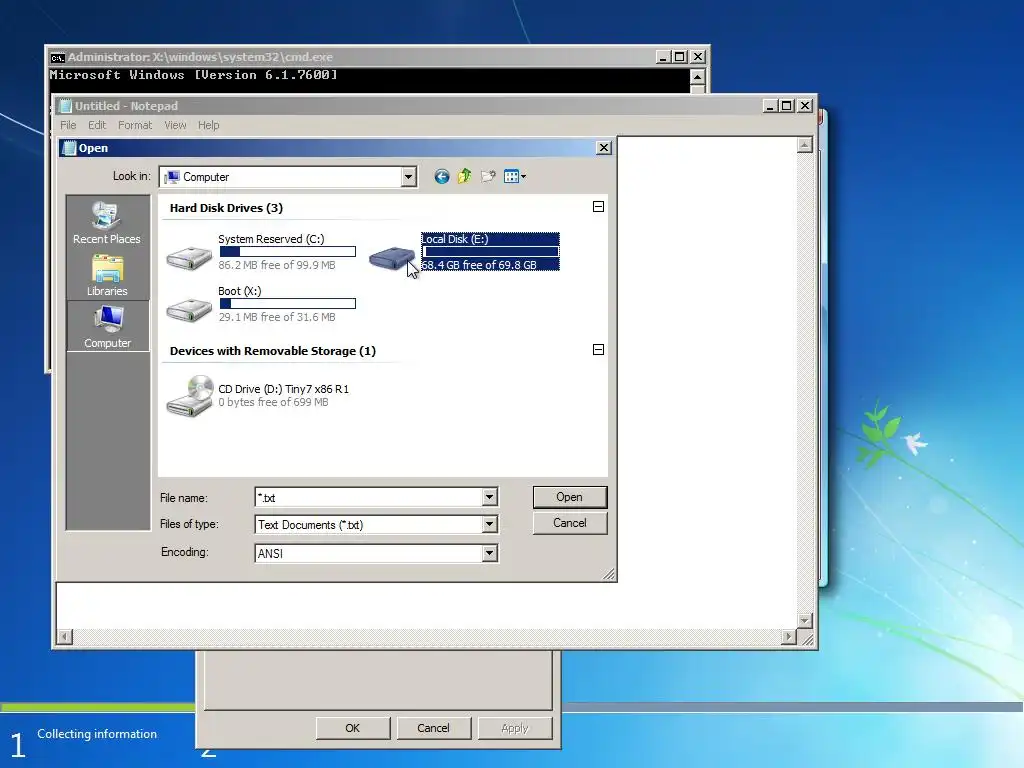This screenshot has width=1024, height=768.
Task: Click Notepad horizontal scrollbar right arrow
Action: [x=789, y=637]
